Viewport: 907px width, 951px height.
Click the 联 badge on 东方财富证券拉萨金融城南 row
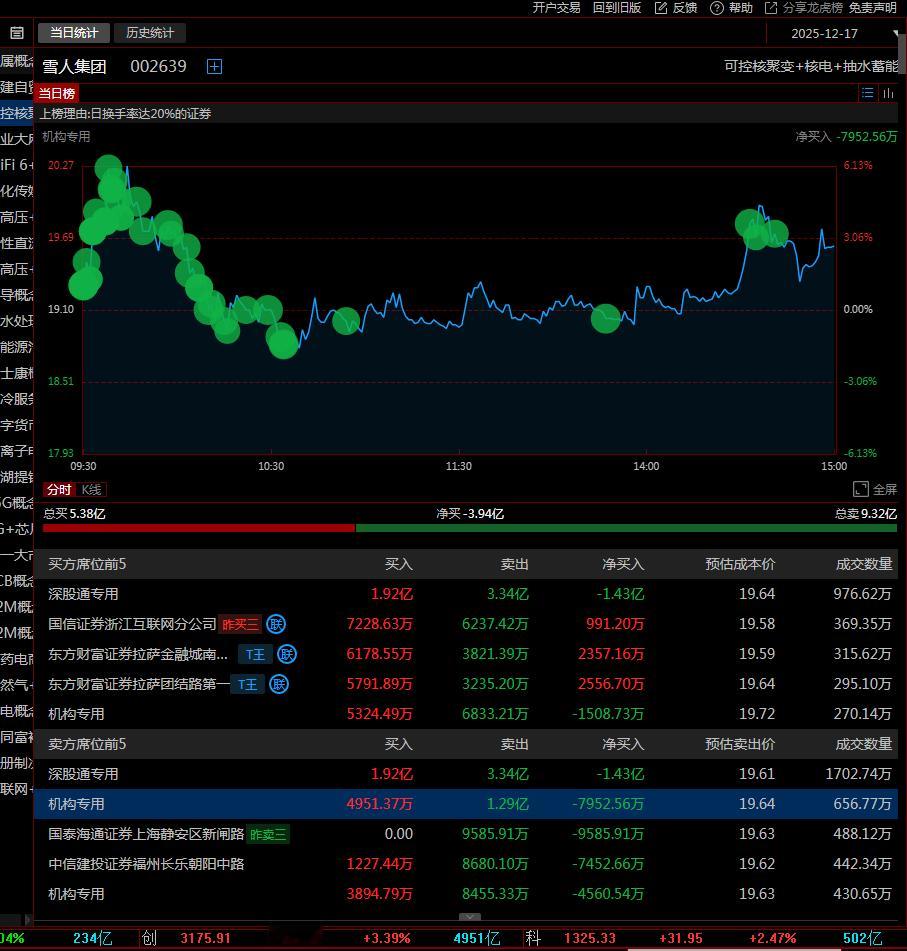tap(287, 654)
